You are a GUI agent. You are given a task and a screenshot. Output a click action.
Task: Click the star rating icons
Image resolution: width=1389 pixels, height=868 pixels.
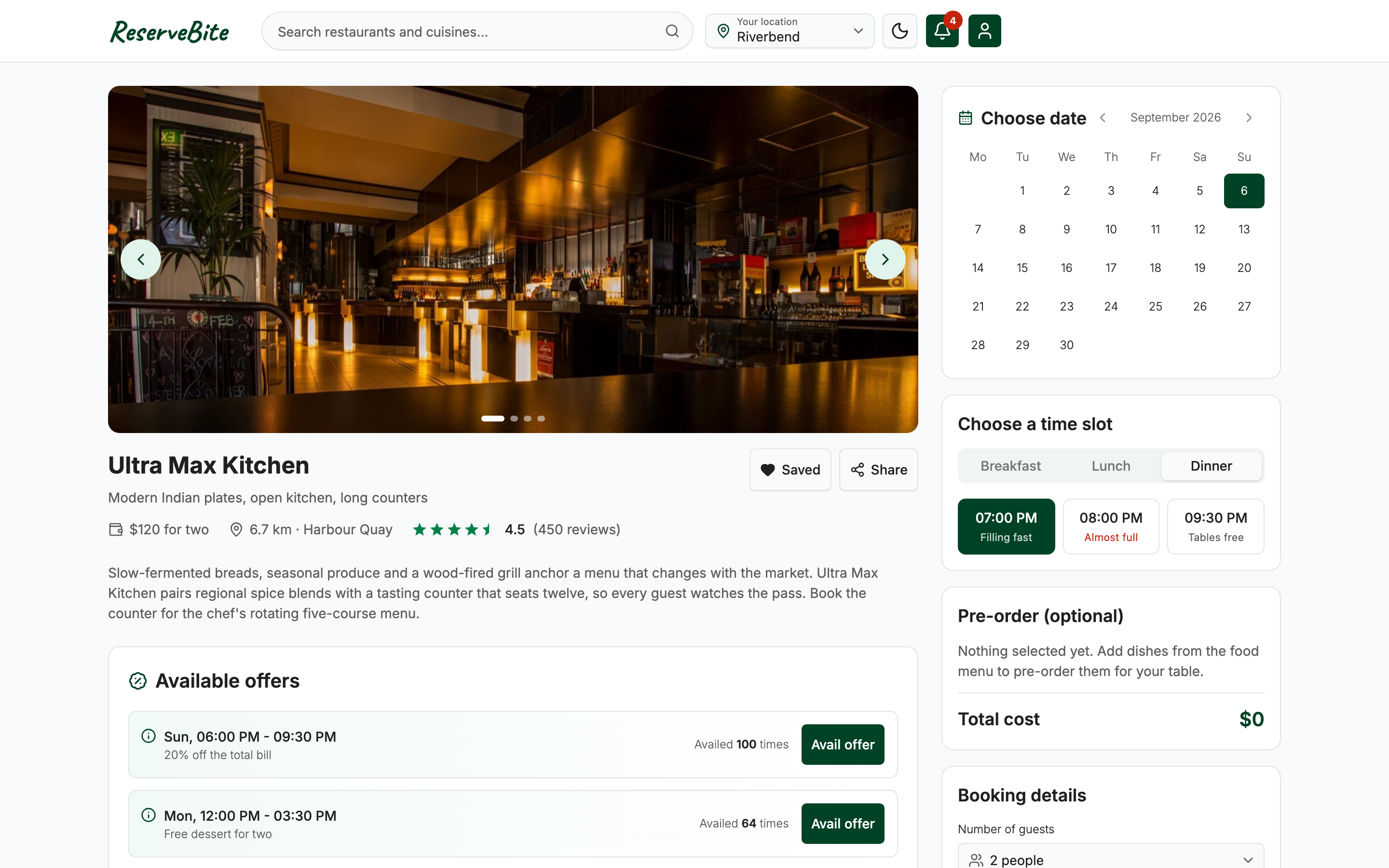453,529
